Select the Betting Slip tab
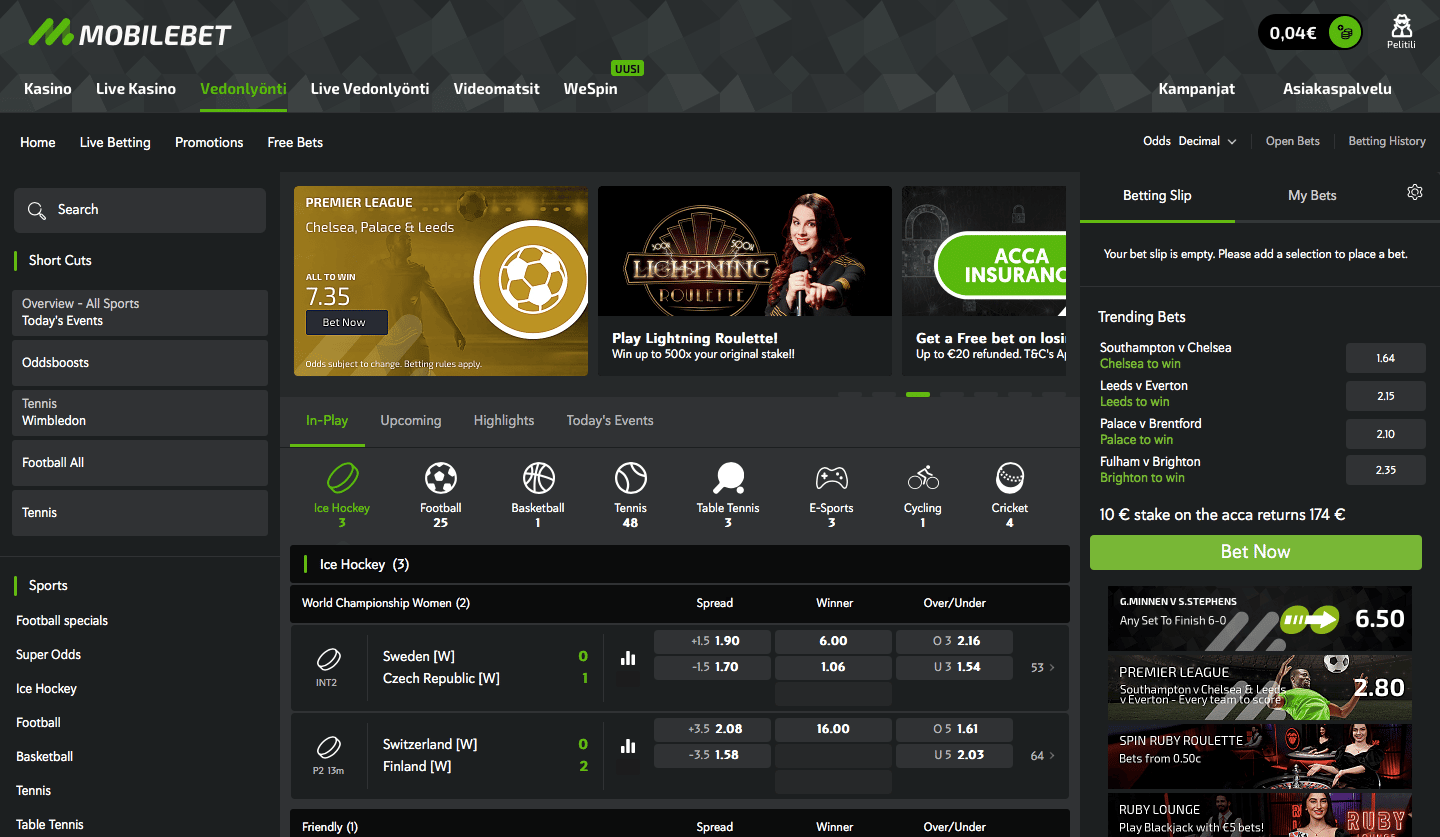The height and width of the screenshot is (837, 1440). [1157, 195]
